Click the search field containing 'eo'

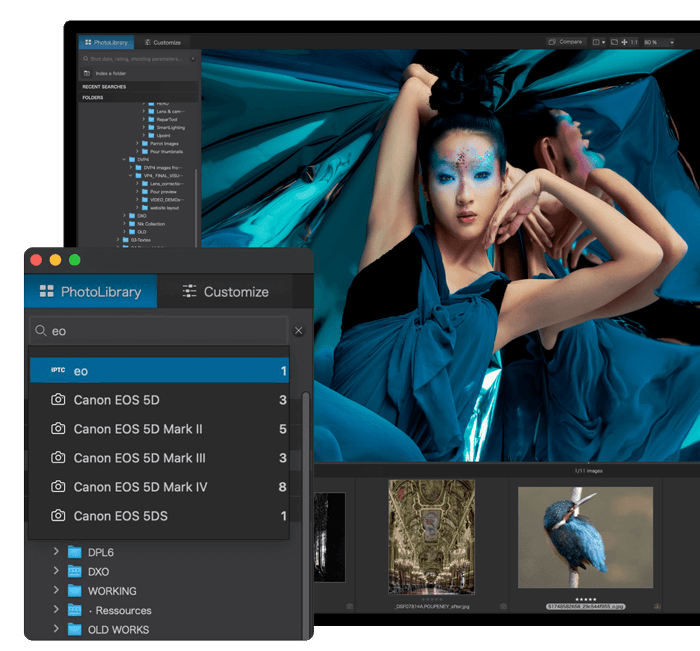pyautogui.click(x=159, y=331)
